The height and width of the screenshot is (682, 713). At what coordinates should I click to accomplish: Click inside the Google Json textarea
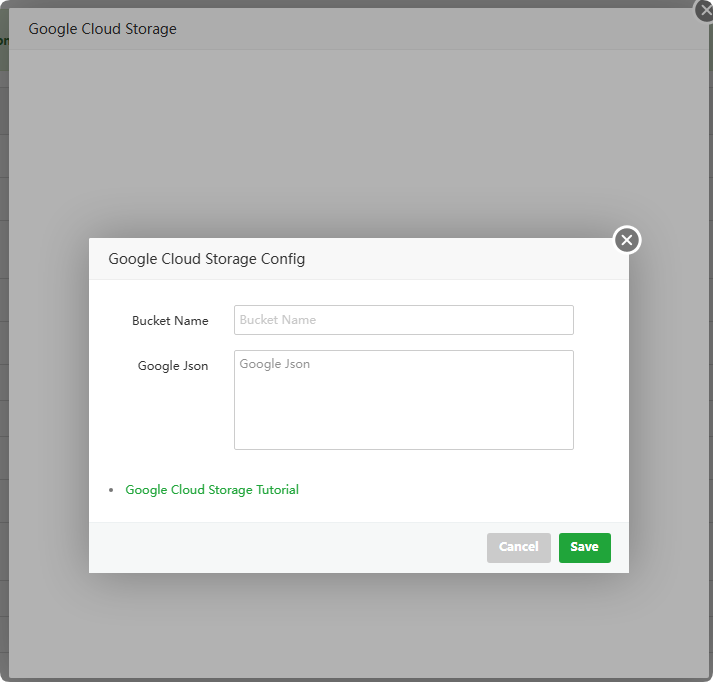pyautogui.click(x=403, y=400)
